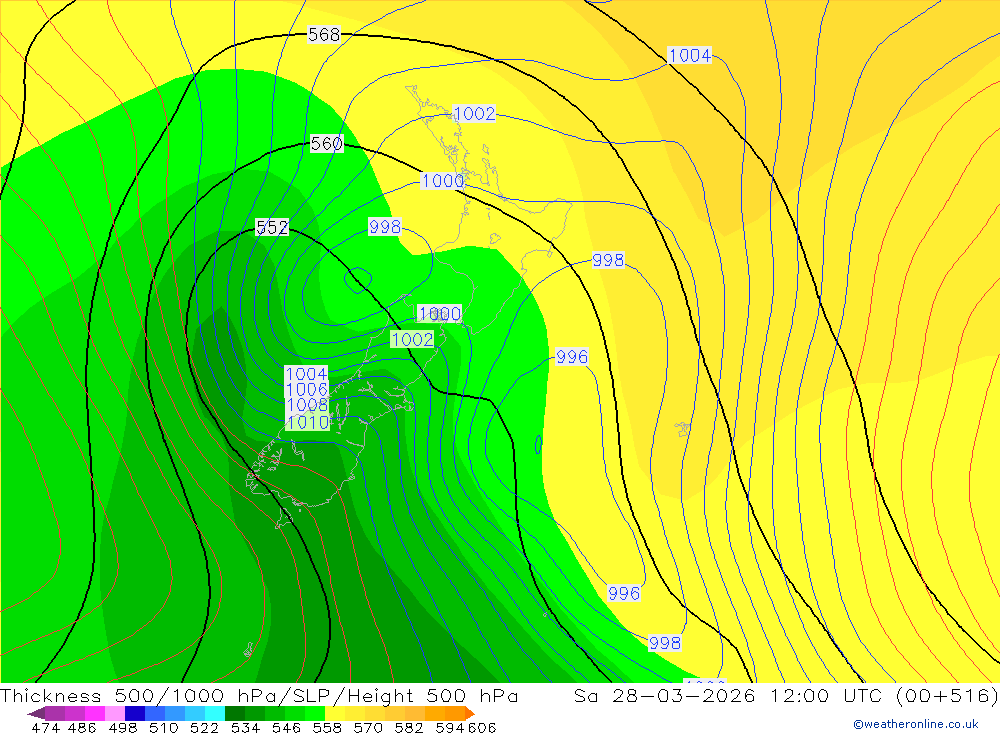Click the 1002 label with light green background
1000x733 pixels.
(412, 339)
